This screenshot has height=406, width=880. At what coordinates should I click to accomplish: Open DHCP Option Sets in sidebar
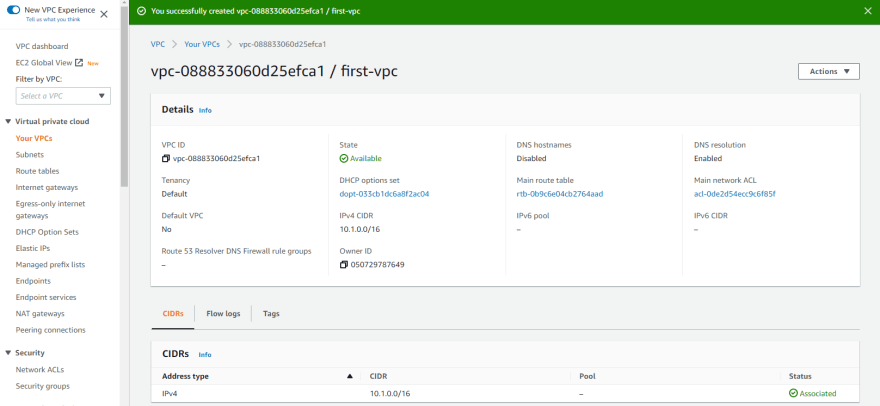(47, 232)
